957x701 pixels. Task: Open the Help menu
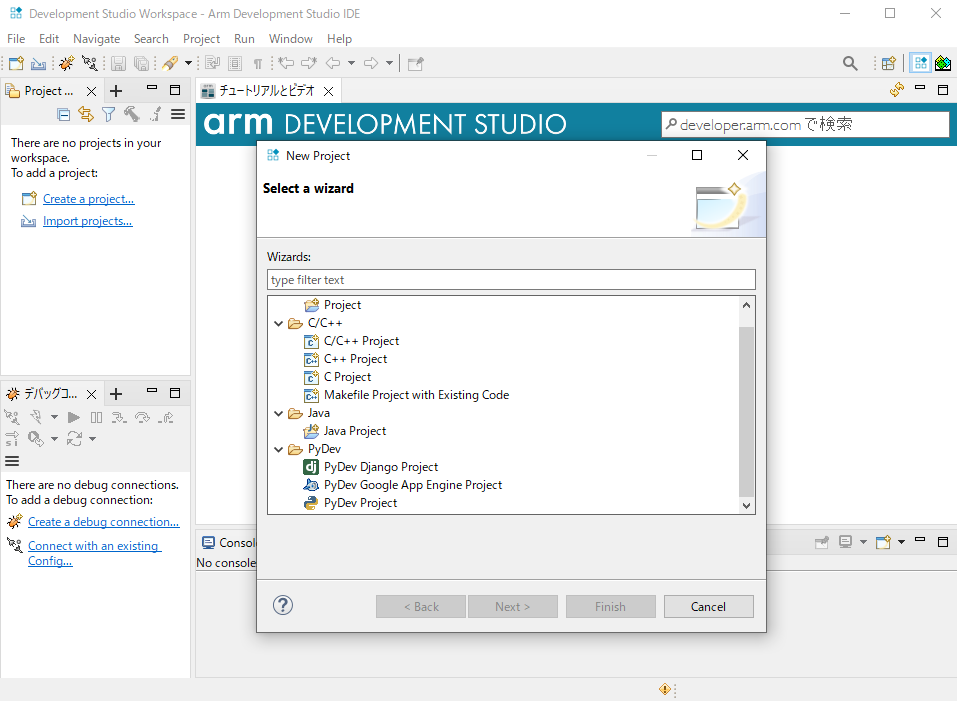339,38
